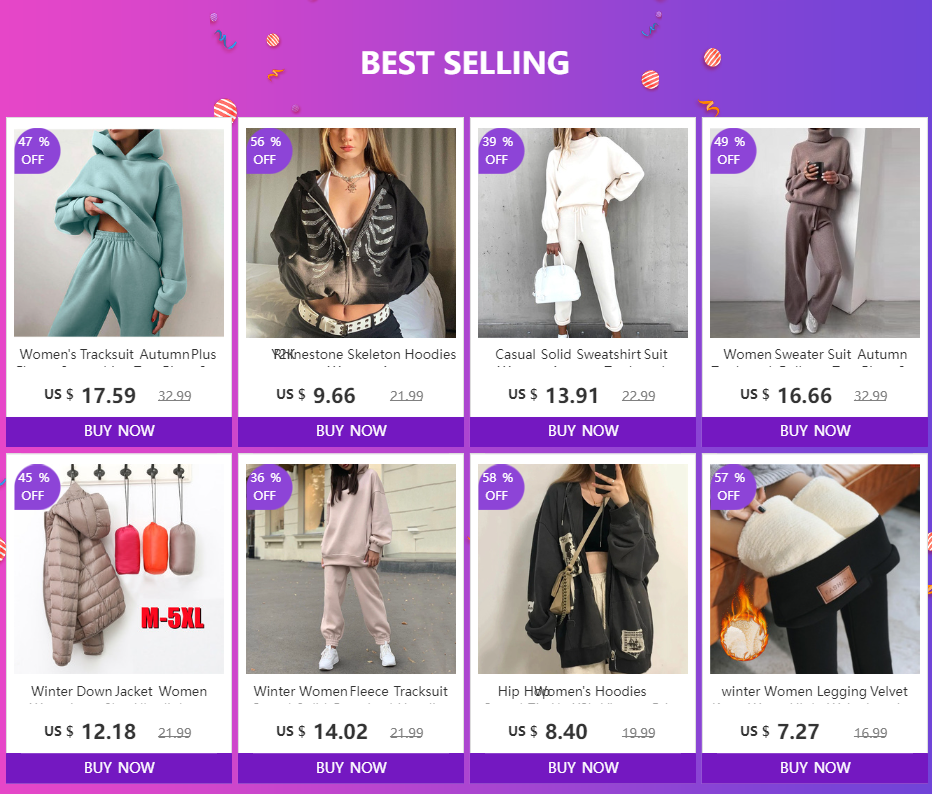Click Buy Now for Women Legging Velvet
Viewport: 932px width, 794px height.
[x=815, y=768]
